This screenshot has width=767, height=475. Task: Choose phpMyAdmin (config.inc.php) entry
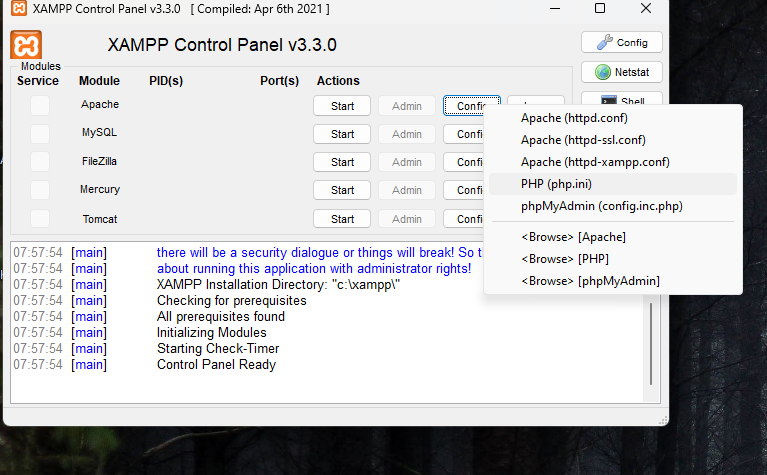(612, 206)
